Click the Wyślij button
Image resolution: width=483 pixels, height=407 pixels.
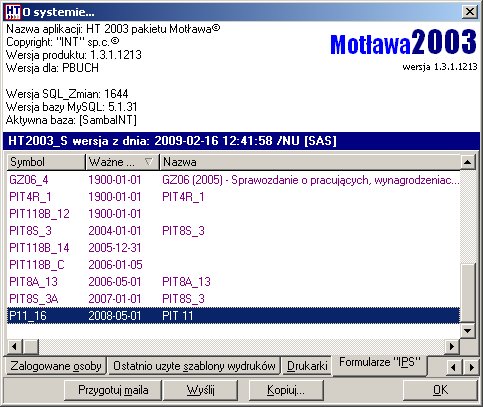200,390
